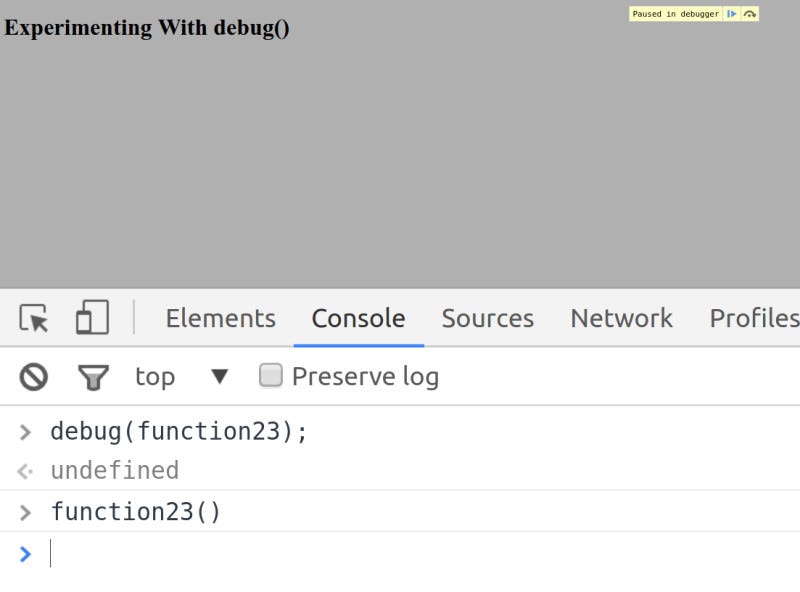The width and height of the screenshot is (800, 592).
Task: Clear the console log
Action: point(35,377)
